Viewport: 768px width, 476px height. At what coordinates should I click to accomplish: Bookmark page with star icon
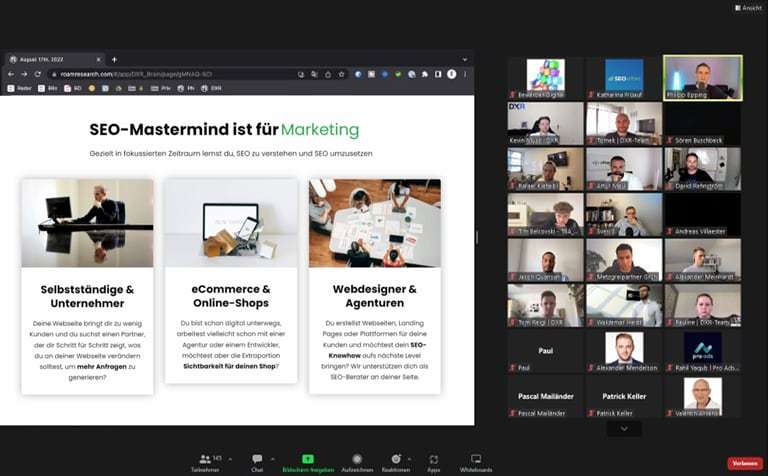point(341,74)
